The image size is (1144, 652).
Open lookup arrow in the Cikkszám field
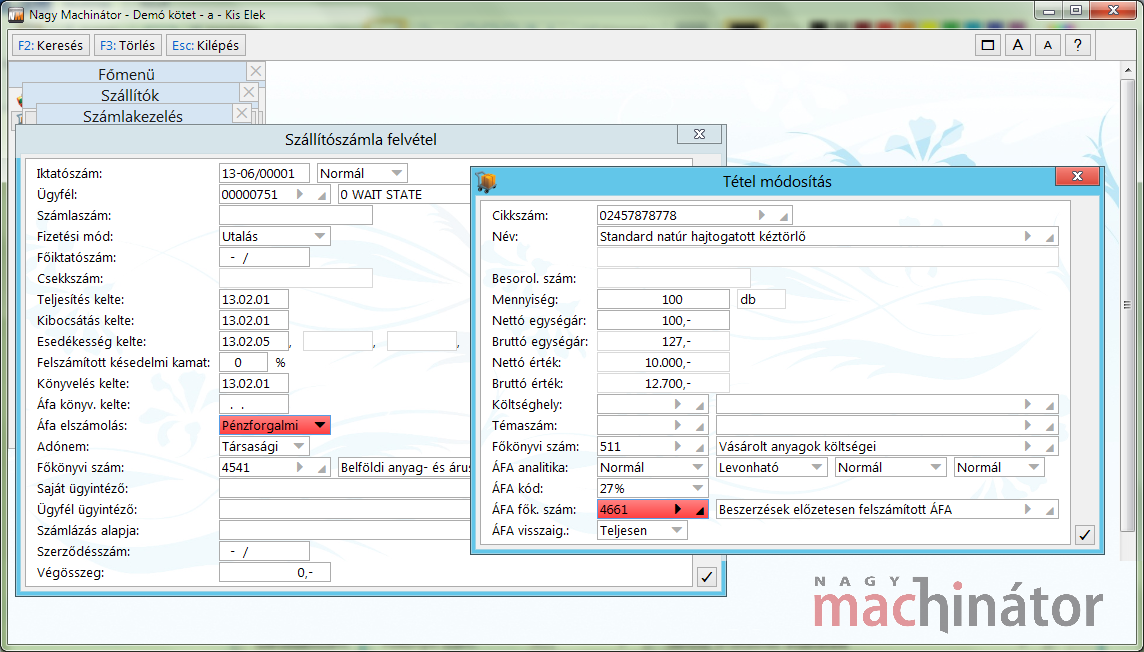[x=762, y=215]
